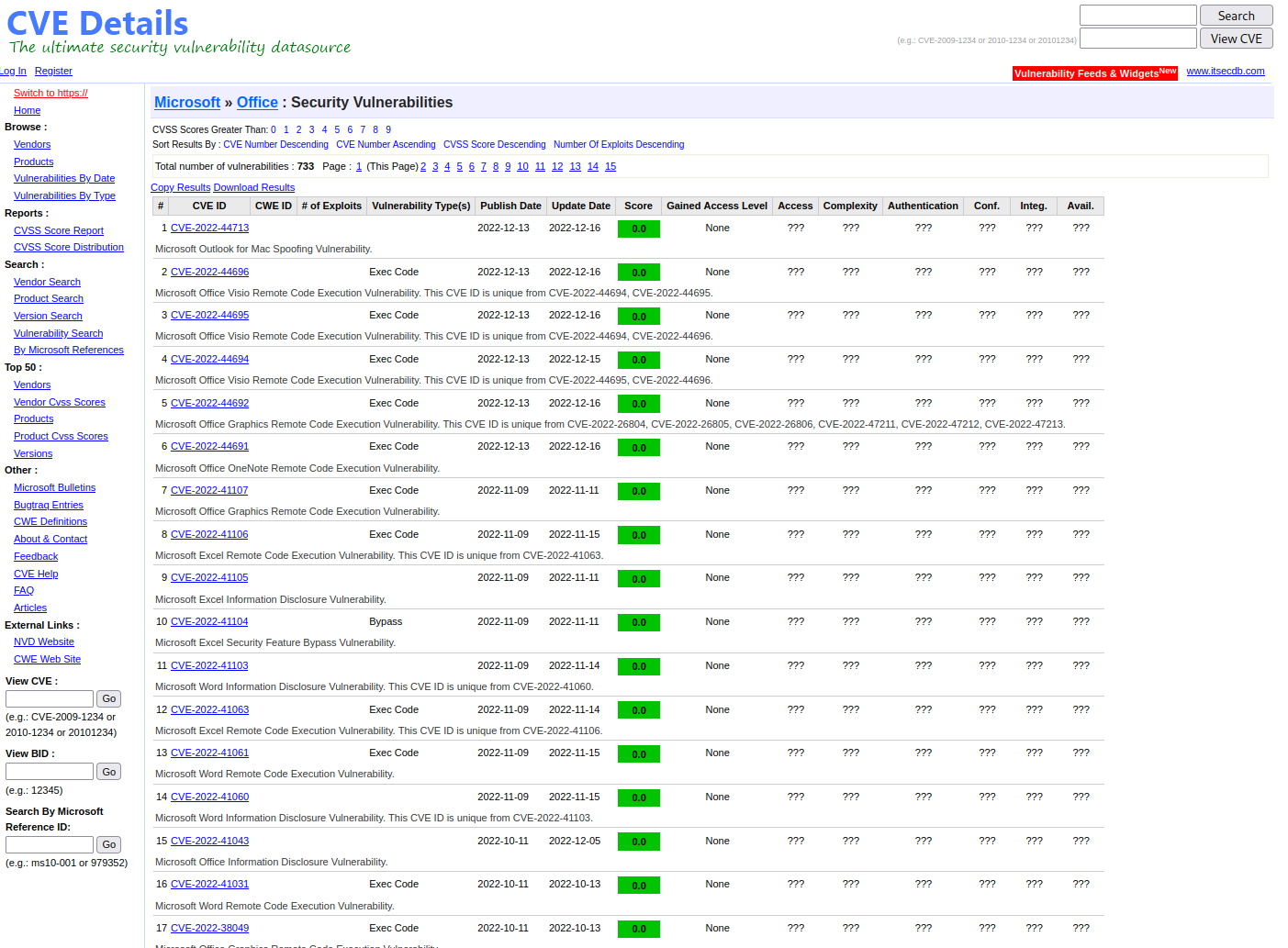Filter CVSS scores greater than 9

click(x=388, y=129)
